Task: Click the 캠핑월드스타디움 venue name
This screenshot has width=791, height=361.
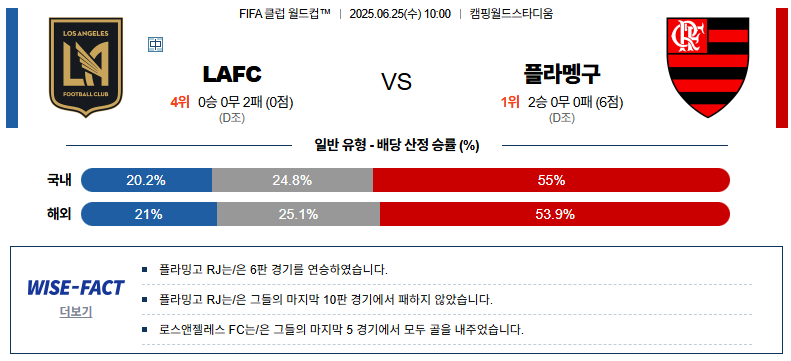Action: (511, 14)
